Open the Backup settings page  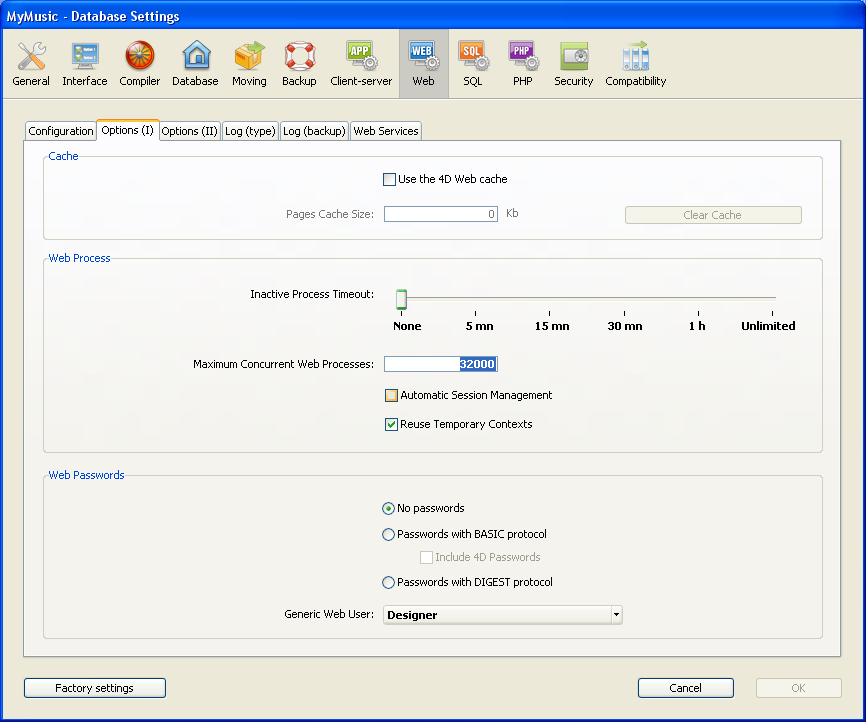[299, 64]
